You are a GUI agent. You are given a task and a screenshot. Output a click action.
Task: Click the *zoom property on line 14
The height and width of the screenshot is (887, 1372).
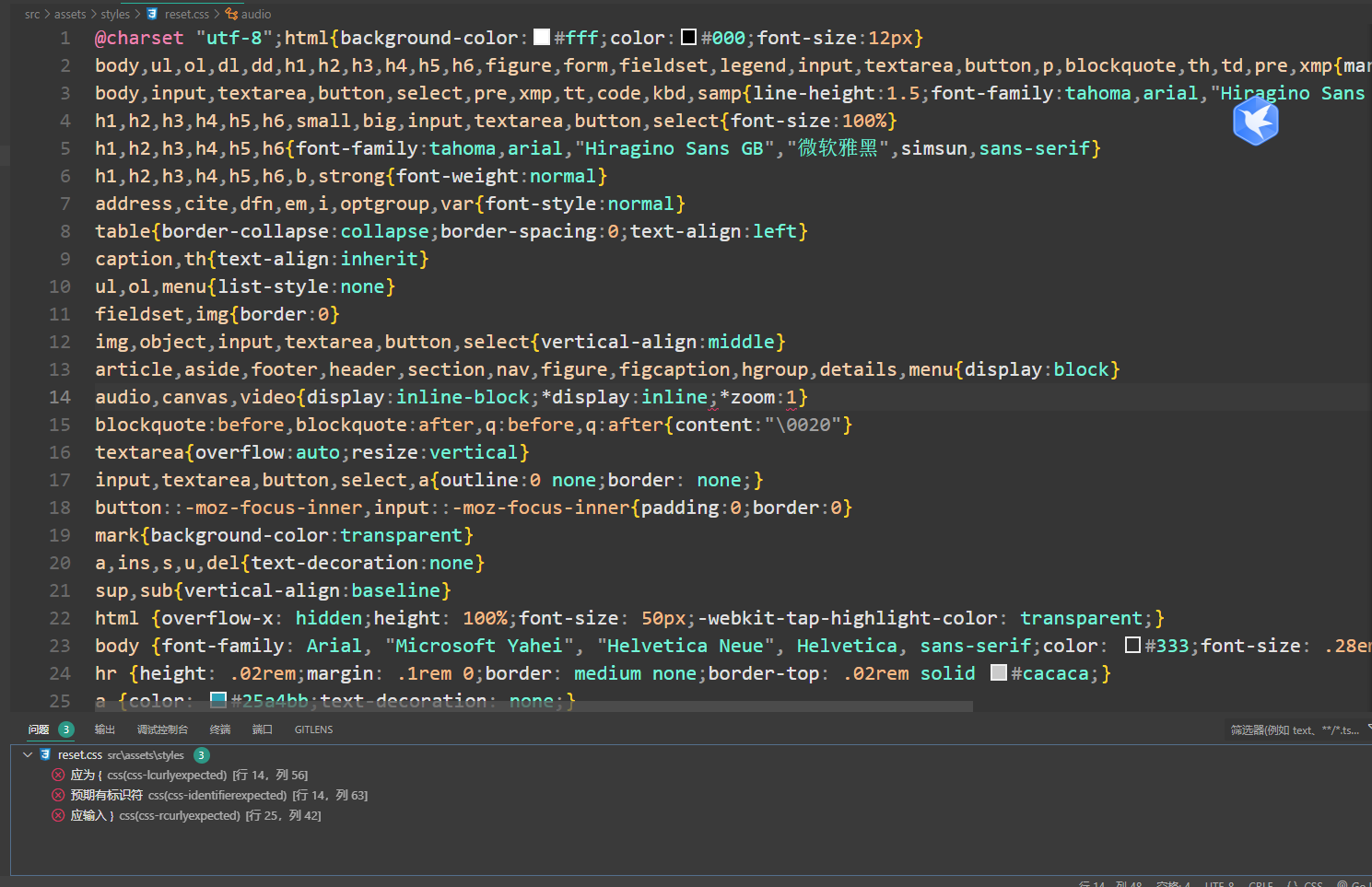746,397
